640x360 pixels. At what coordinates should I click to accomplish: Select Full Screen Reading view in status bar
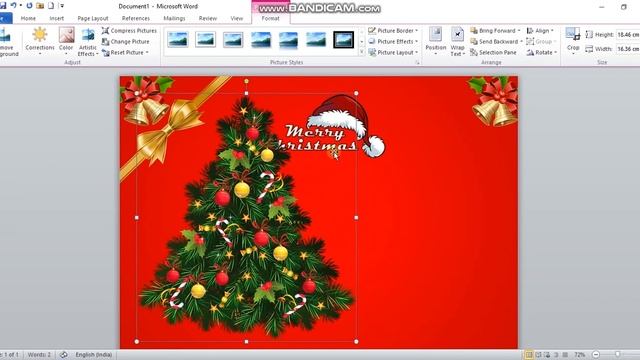pyautogui.click(x=538, y=355)
